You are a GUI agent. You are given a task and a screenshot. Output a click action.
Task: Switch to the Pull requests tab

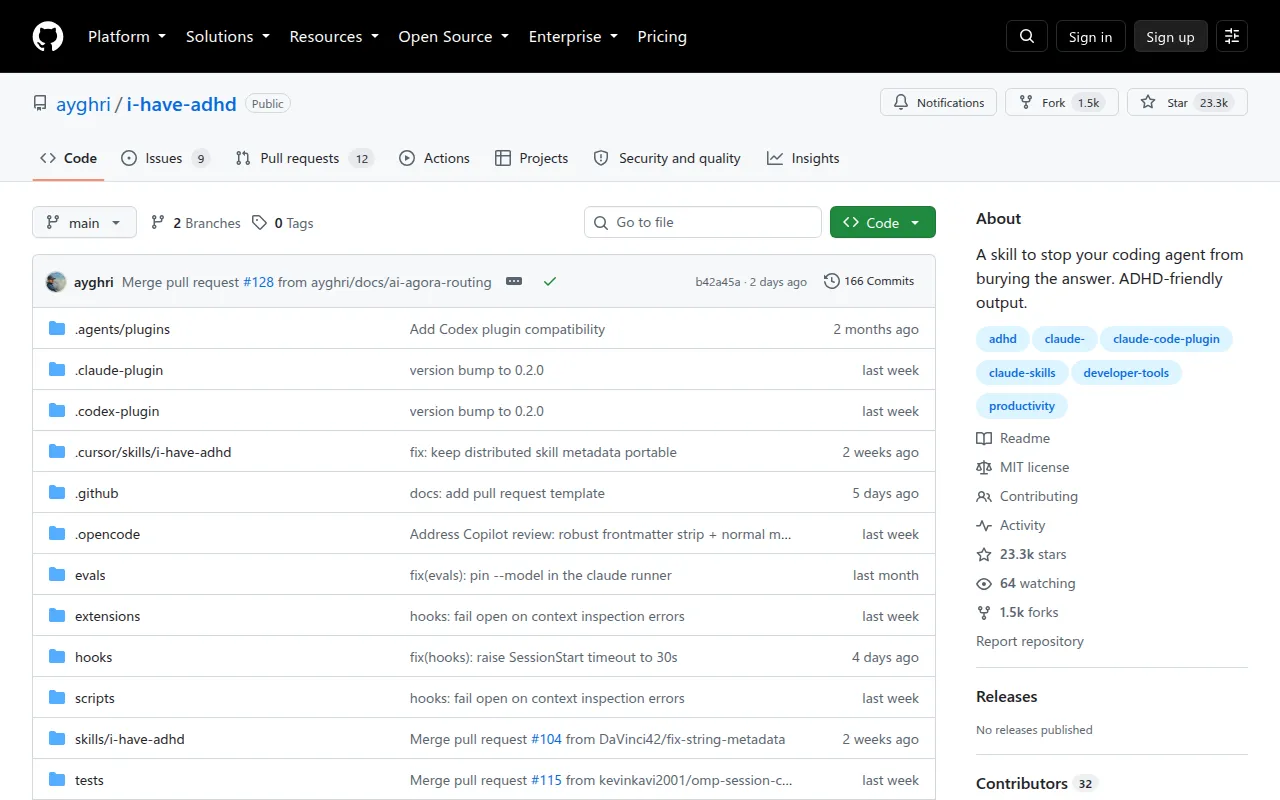[x=304, y=158]
